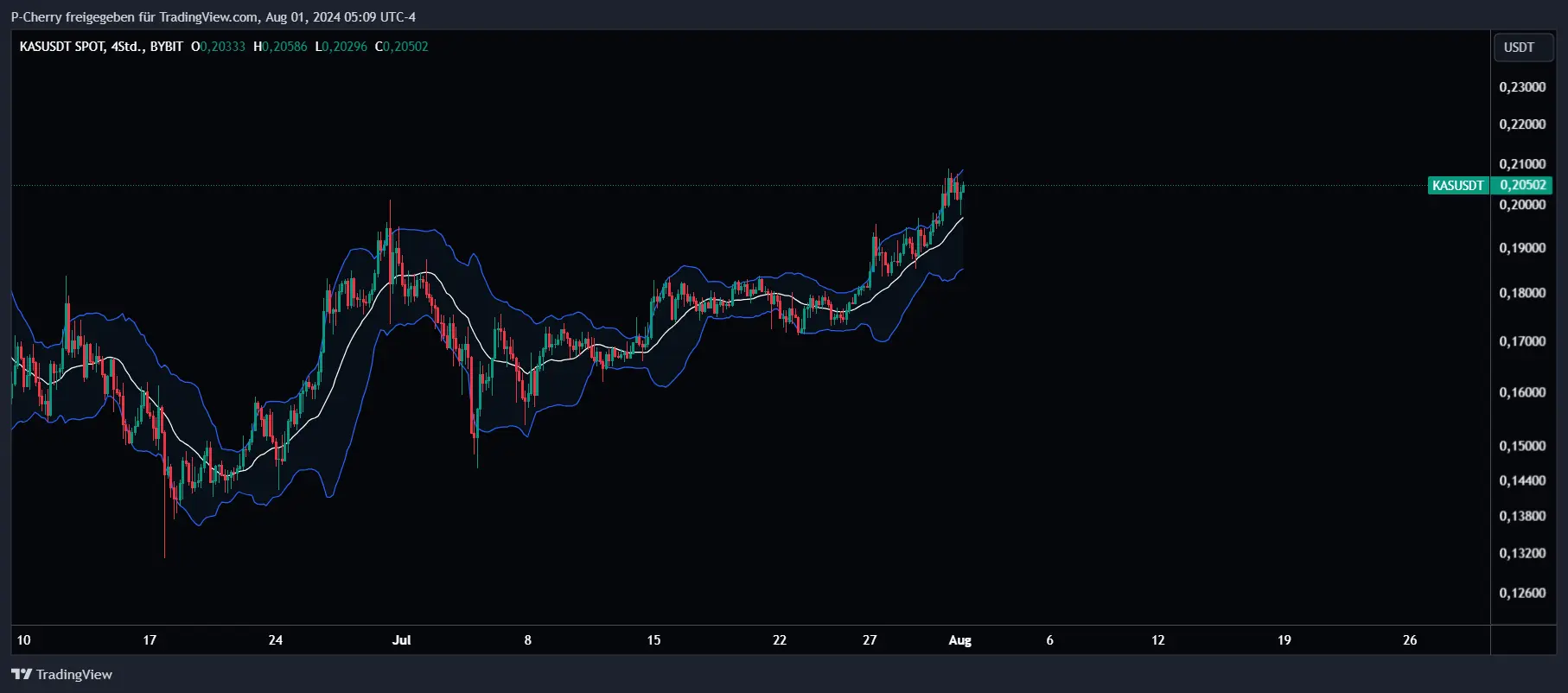Click the open value O0,20333
Viewport: 1568px width, 693px height.
tap(218, 47)
